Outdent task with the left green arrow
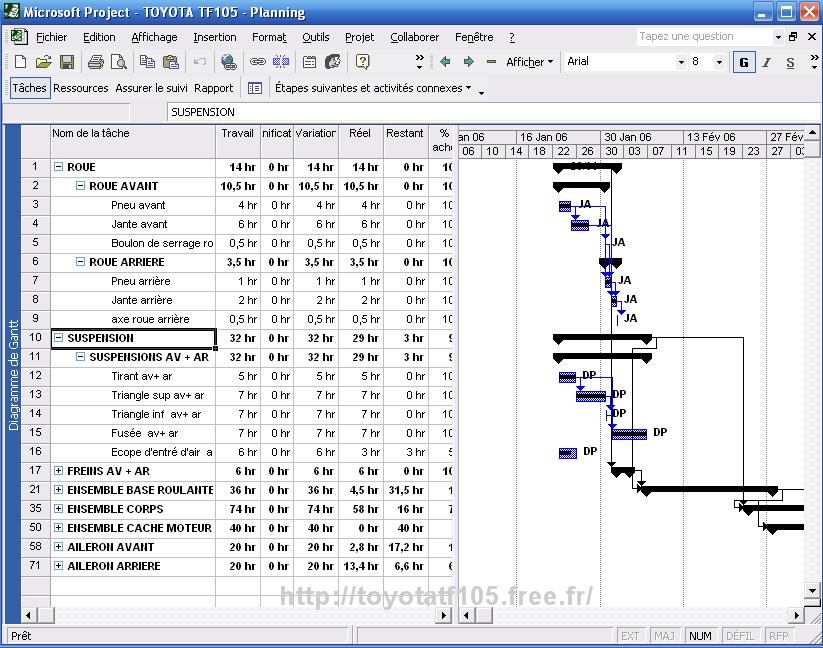Viewport: 823px width, 648px height. (x=445, y=62)
